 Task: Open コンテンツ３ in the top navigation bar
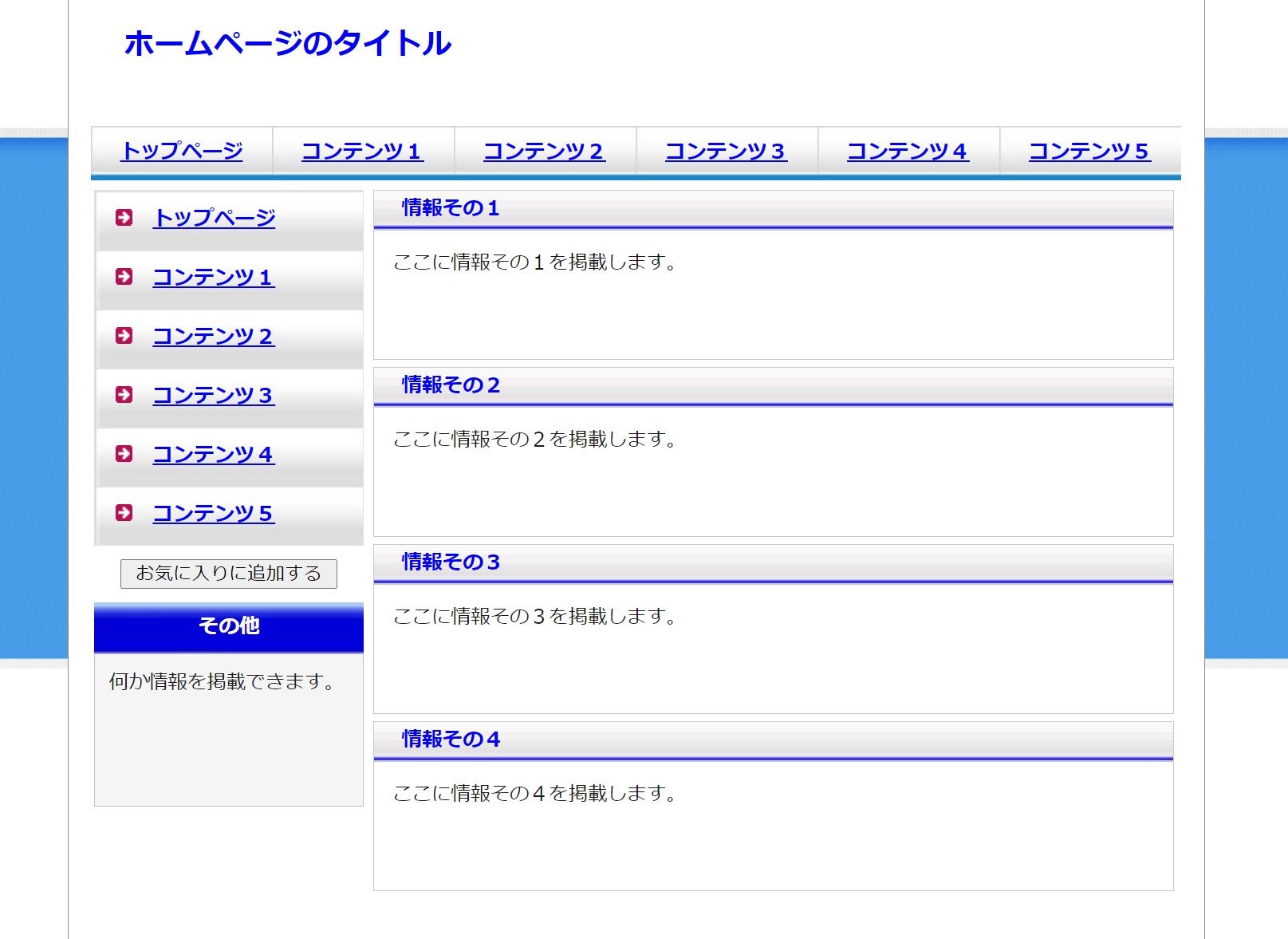coord(727,151)
